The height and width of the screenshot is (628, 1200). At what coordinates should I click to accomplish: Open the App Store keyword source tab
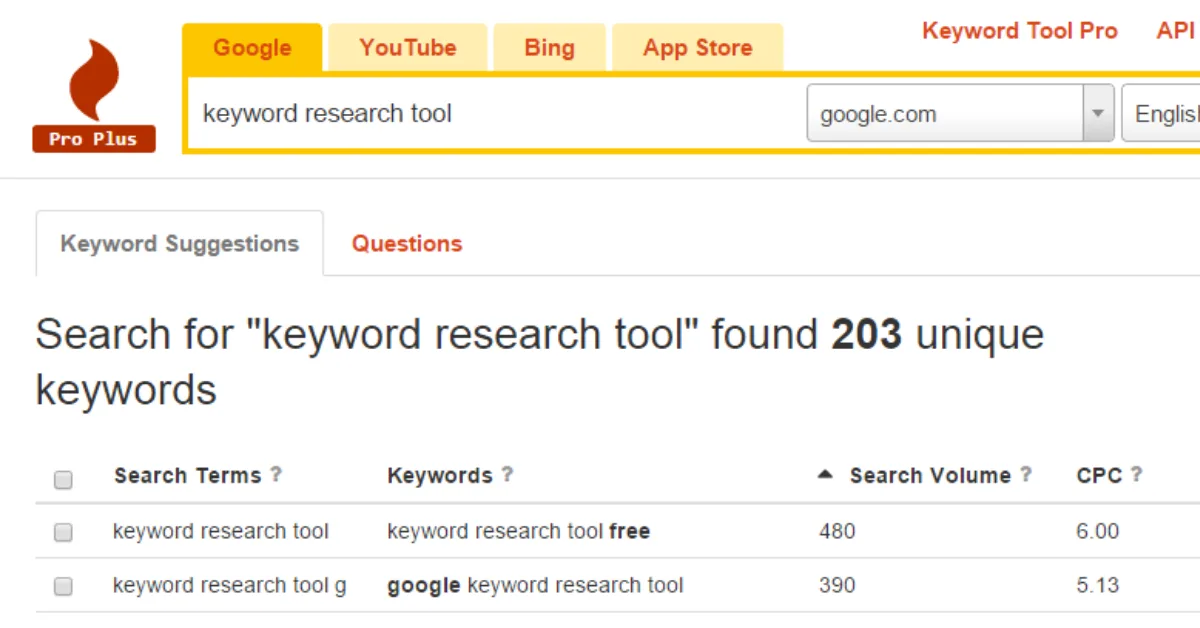697,47
